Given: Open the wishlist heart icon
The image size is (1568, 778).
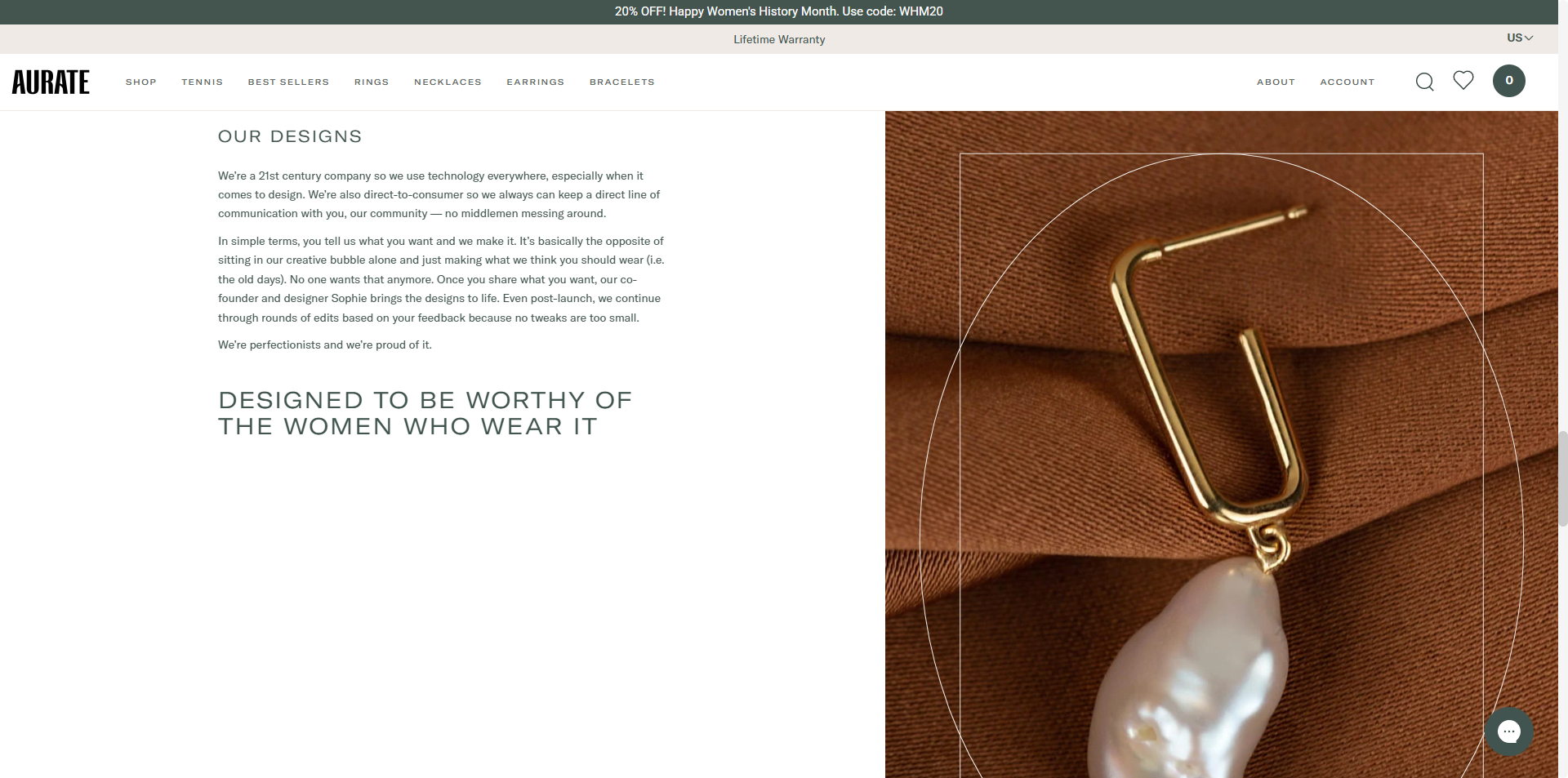Looking at the screenshot, I should point(1463,80).
